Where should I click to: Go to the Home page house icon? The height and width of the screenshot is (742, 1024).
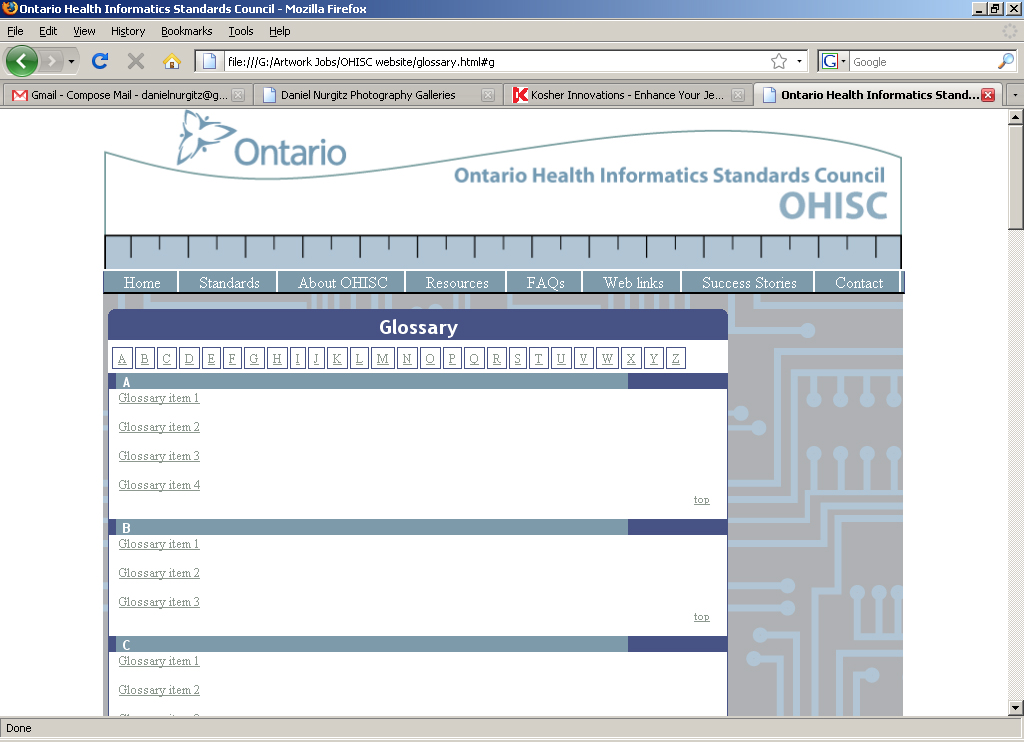click(172, 61)
